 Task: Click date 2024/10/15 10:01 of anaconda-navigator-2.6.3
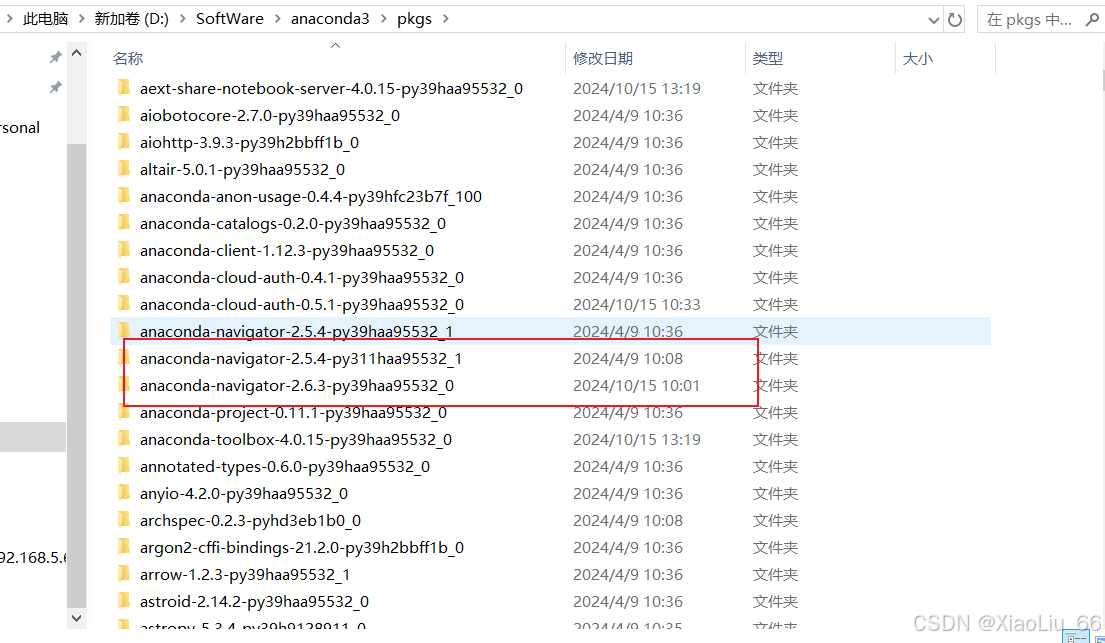tap(636, 386)
